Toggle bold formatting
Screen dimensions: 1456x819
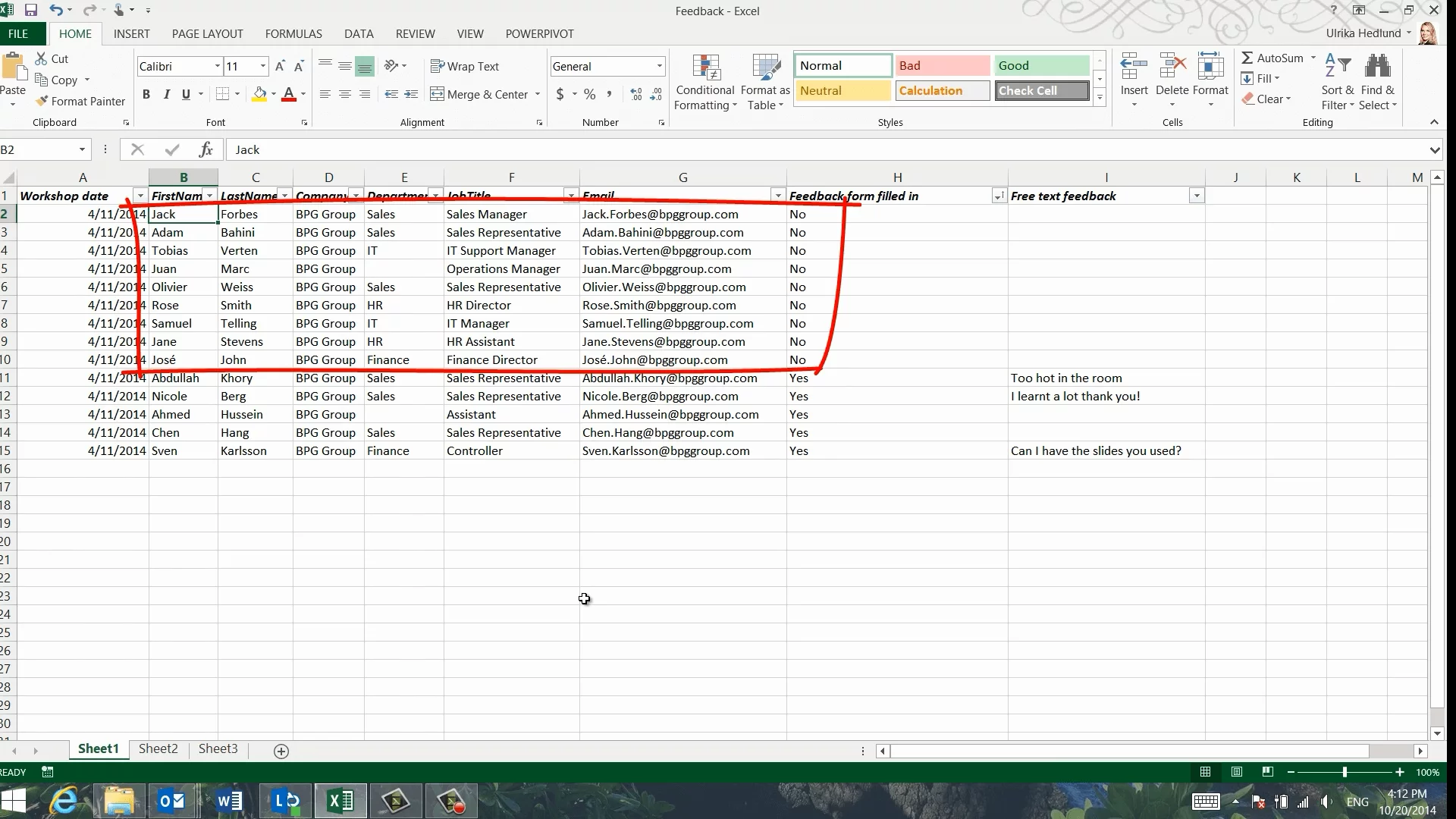point(146,94)
